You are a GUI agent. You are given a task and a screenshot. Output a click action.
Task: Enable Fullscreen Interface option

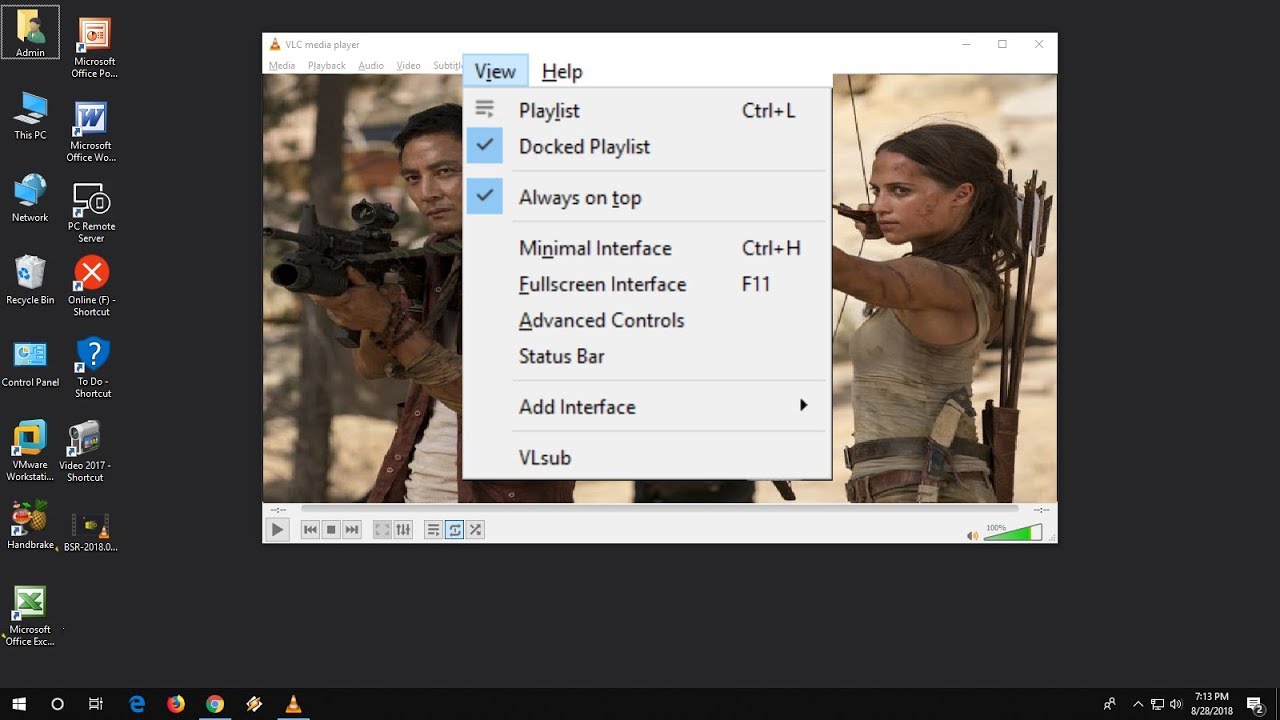coord(647,284)
